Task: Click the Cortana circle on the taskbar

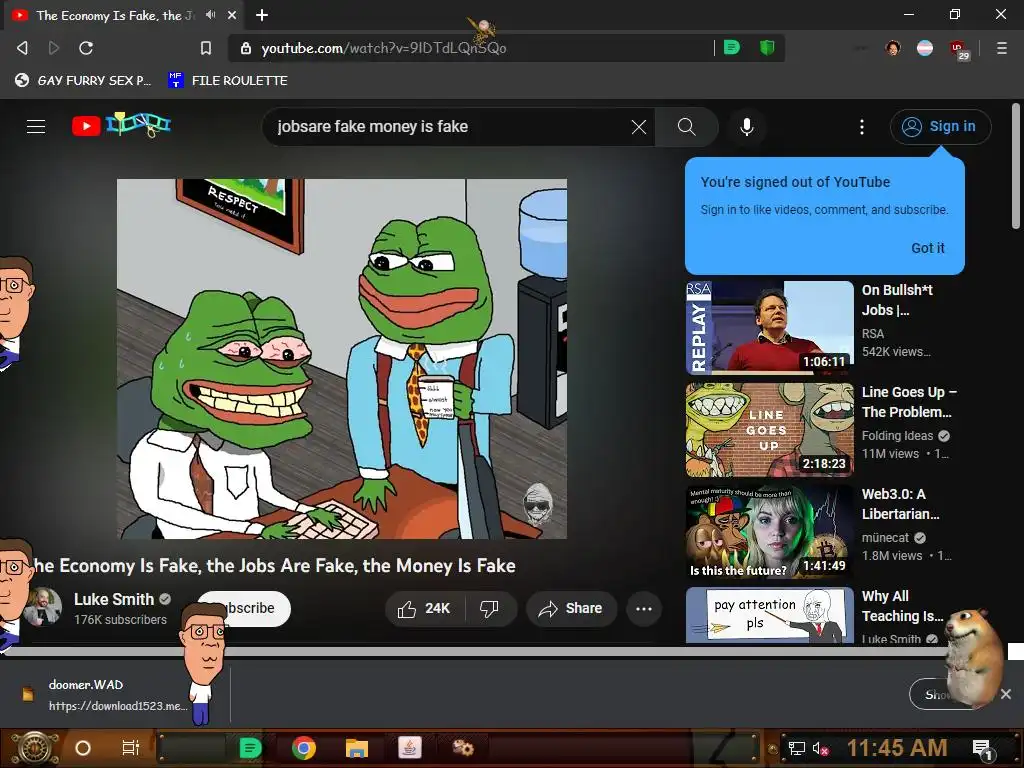Action: pyautogui.click(x=83, y=748)
